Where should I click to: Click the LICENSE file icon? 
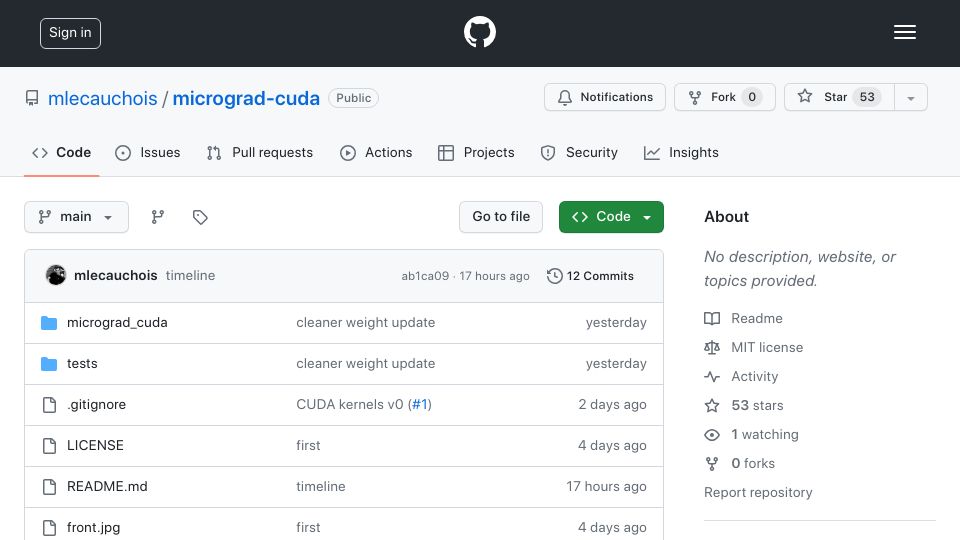point(49,446)
